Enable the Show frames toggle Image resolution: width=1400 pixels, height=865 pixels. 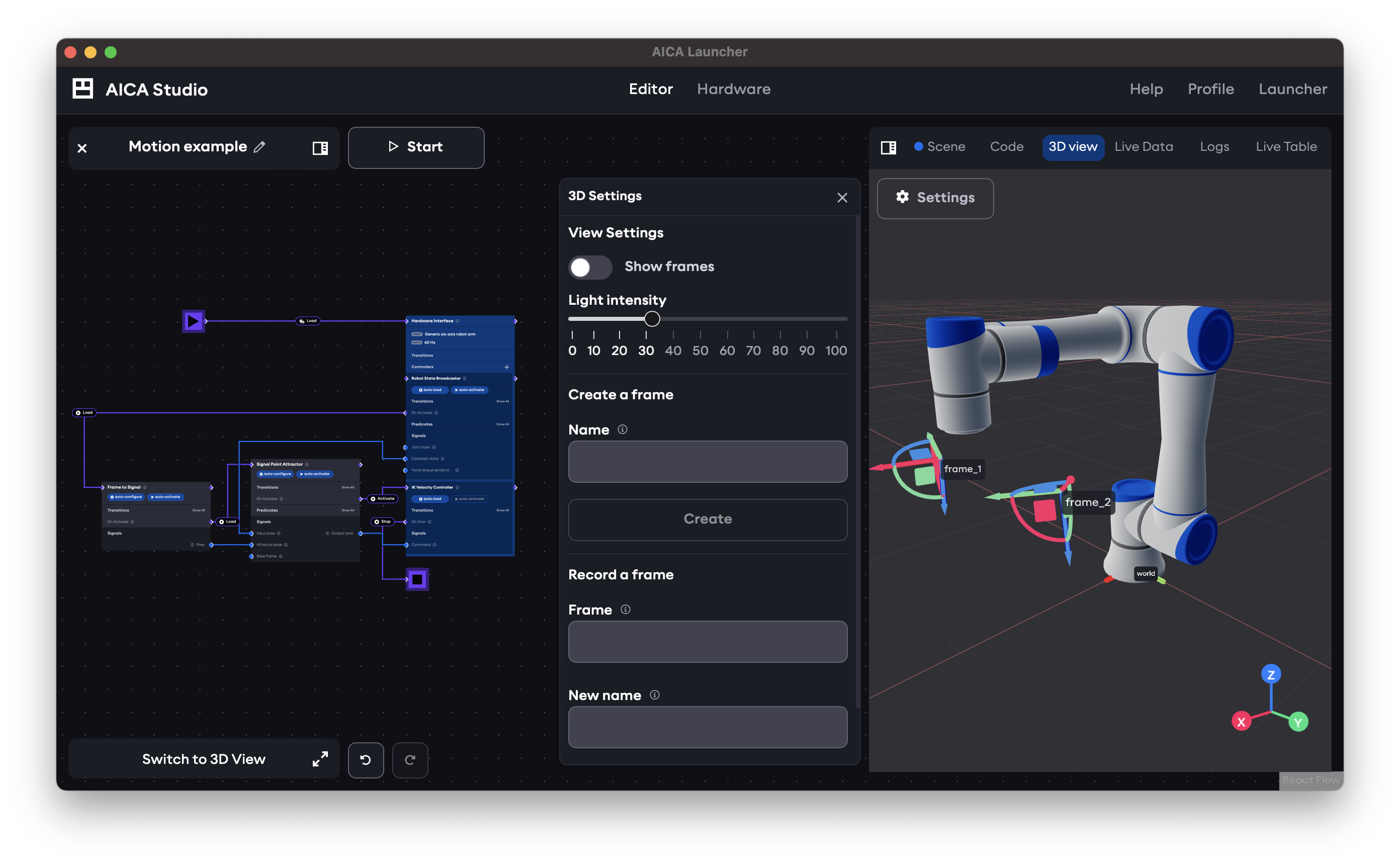point(590,267)
